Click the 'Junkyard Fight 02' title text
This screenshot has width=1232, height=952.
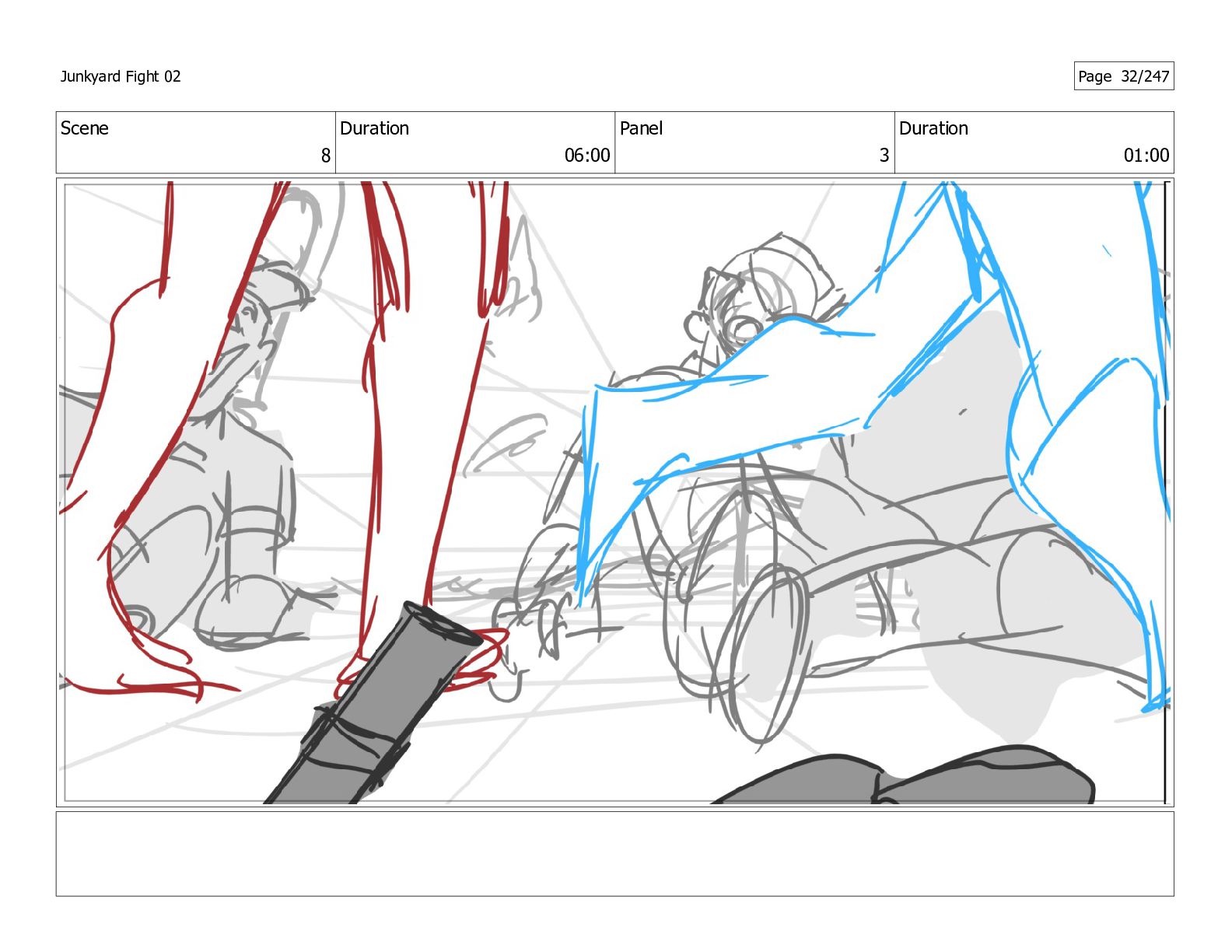(x=121, y=76)
